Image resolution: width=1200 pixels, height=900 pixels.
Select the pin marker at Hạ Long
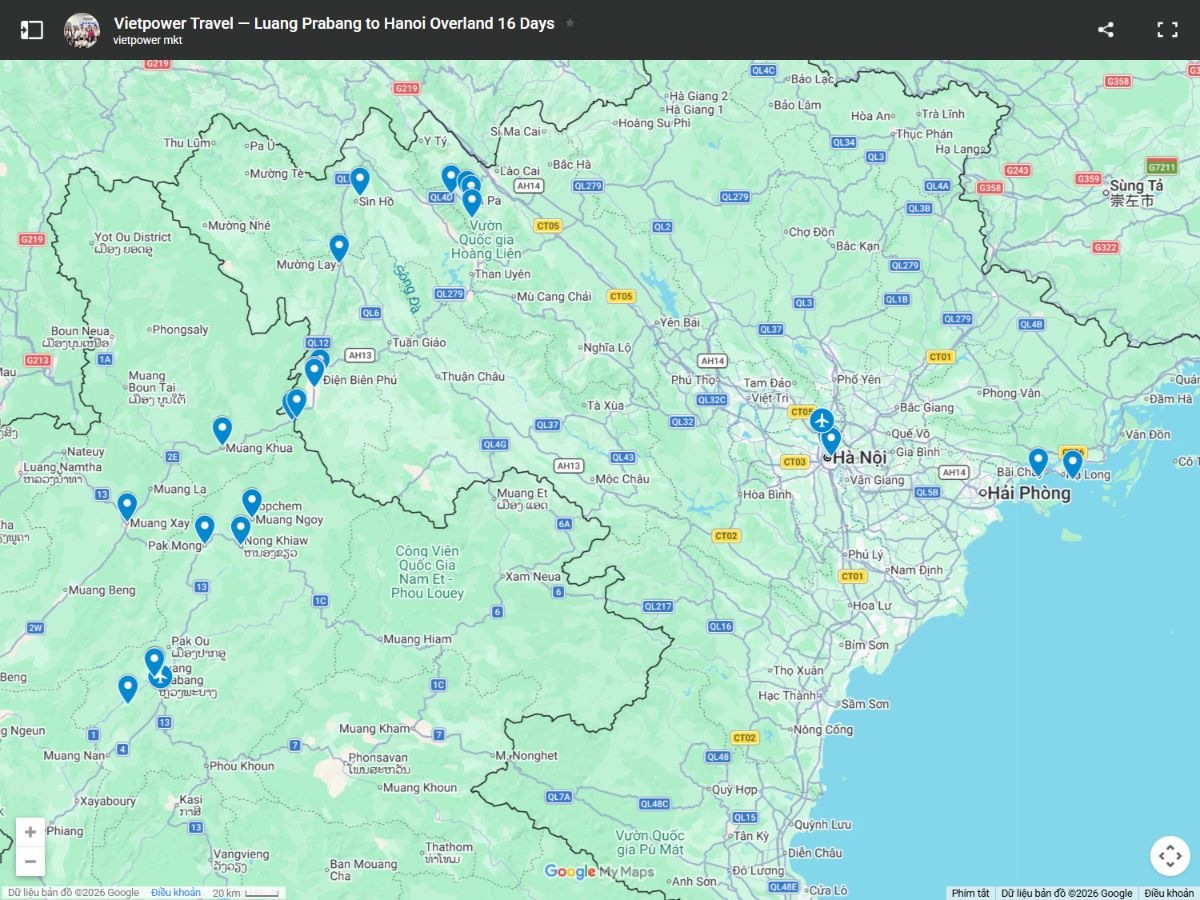(1072, 463)
